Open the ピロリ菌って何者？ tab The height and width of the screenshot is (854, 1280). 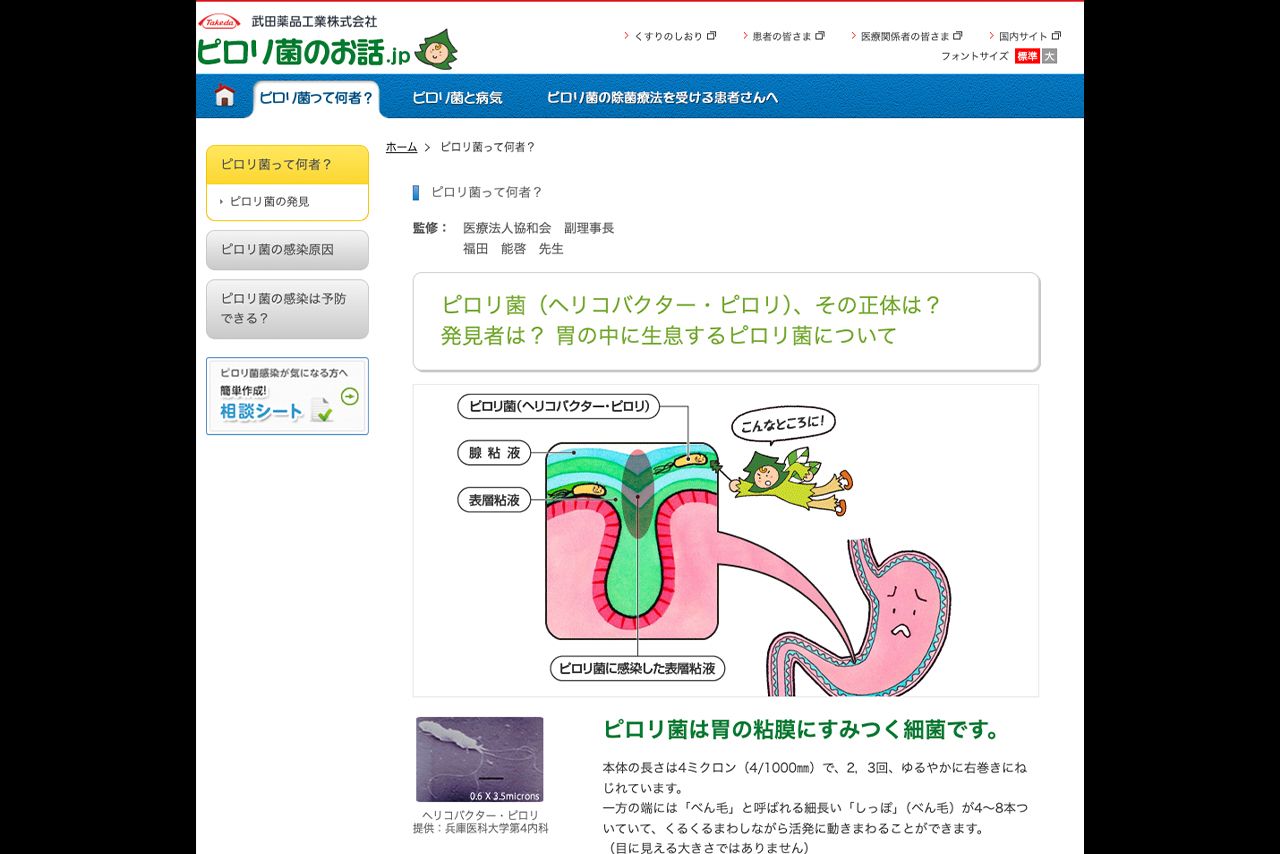(316, 98)
